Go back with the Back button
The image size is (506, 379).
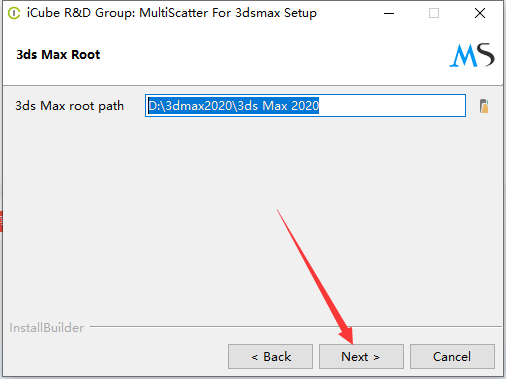(x=270, y=357)
